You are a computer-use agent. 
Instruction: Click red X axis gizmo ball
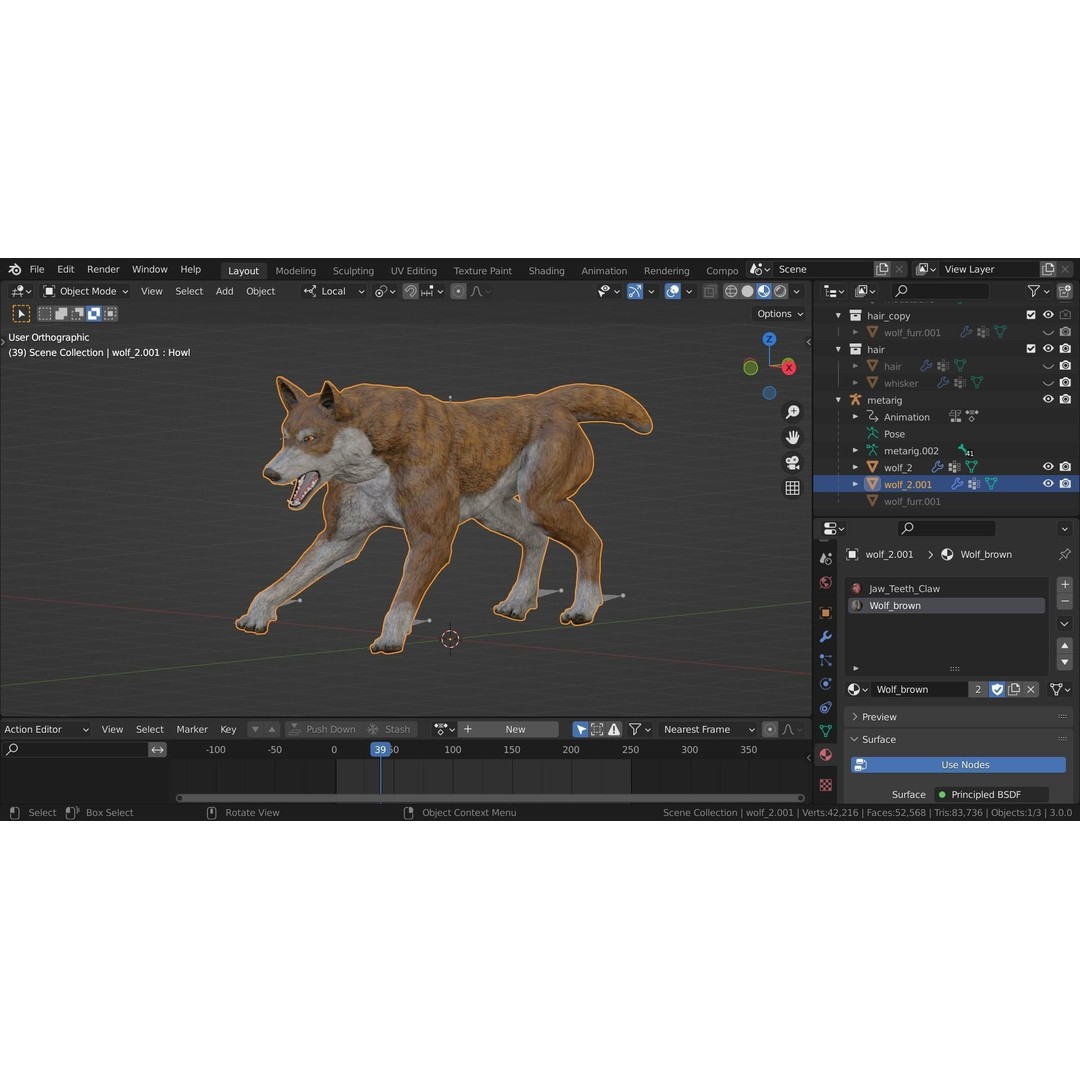coord(789,368)
